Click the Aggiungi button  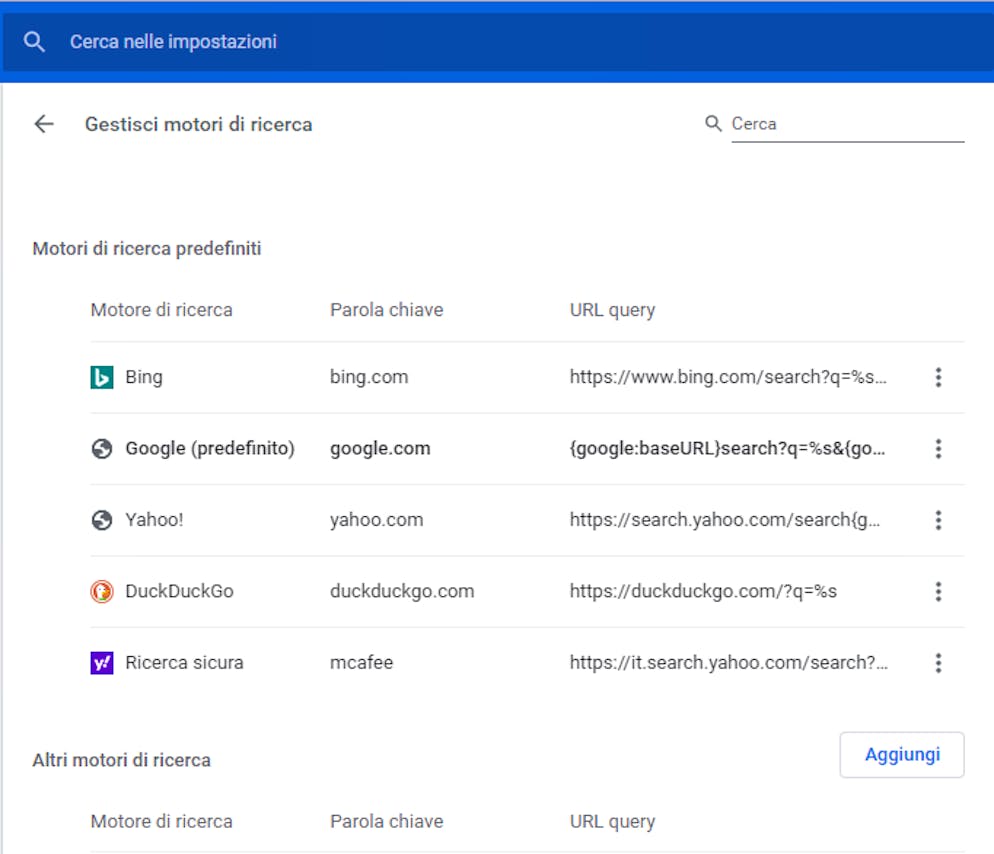[x=901, y=754]
